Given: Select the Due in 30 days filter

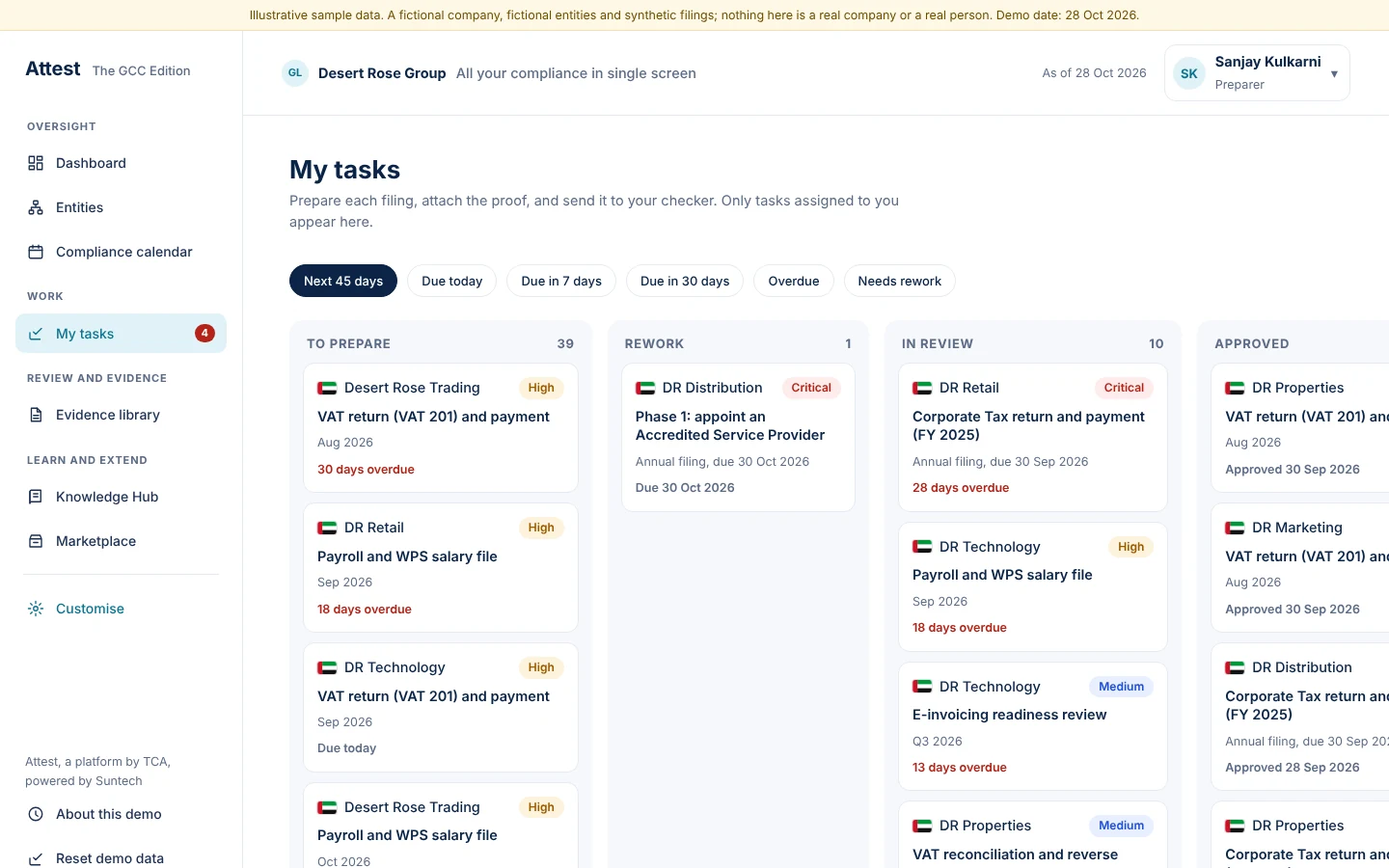Looking at the screenshot, I should click(x=685, y=281).
